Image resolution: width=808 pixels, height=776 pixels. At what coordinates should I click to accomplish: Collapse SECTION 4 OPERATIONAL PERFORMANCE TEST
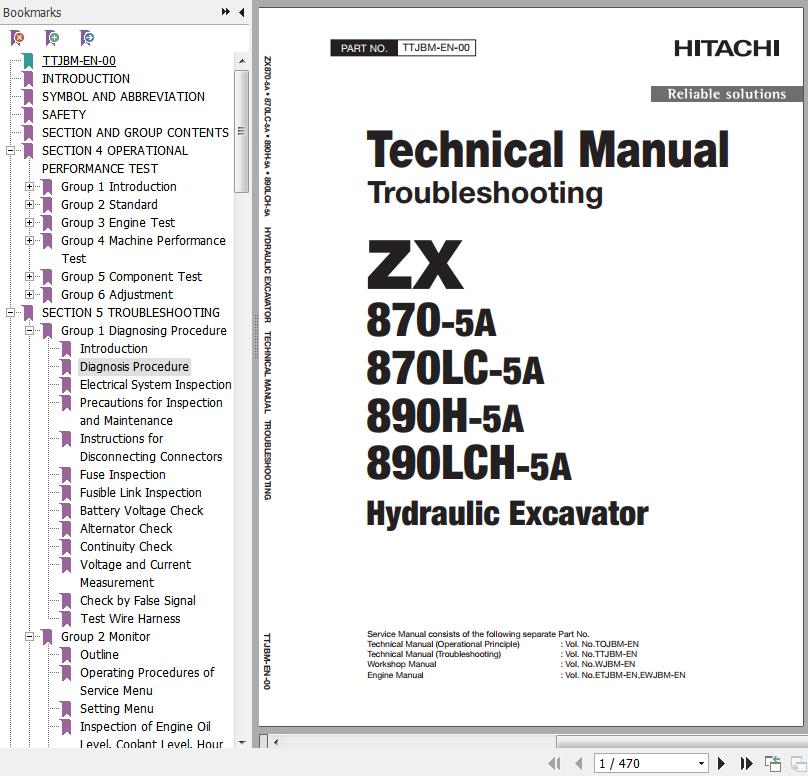tap(10, 150)
